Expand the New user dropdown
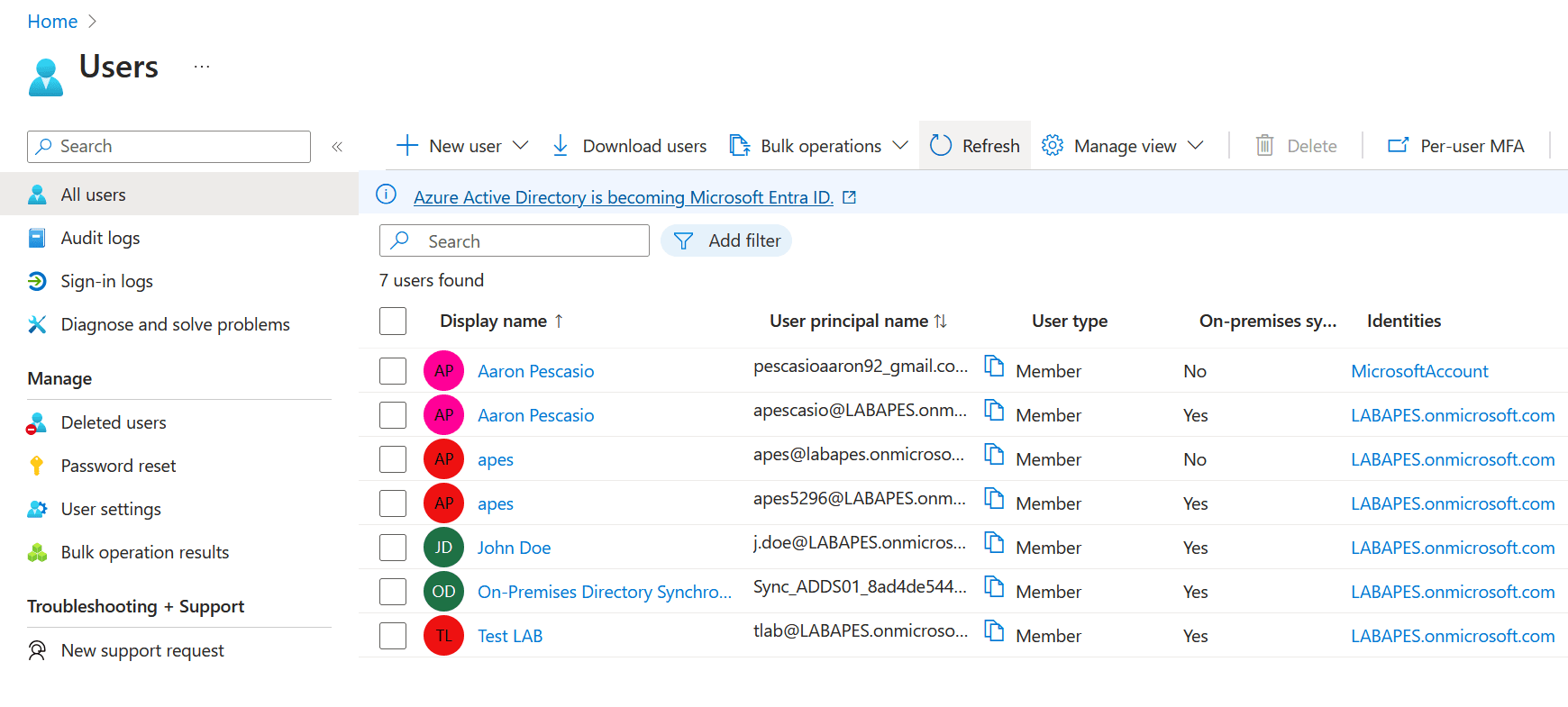The width and height of the screenshot is (1568, 707). pyautogui.click(x=520, y=146)
